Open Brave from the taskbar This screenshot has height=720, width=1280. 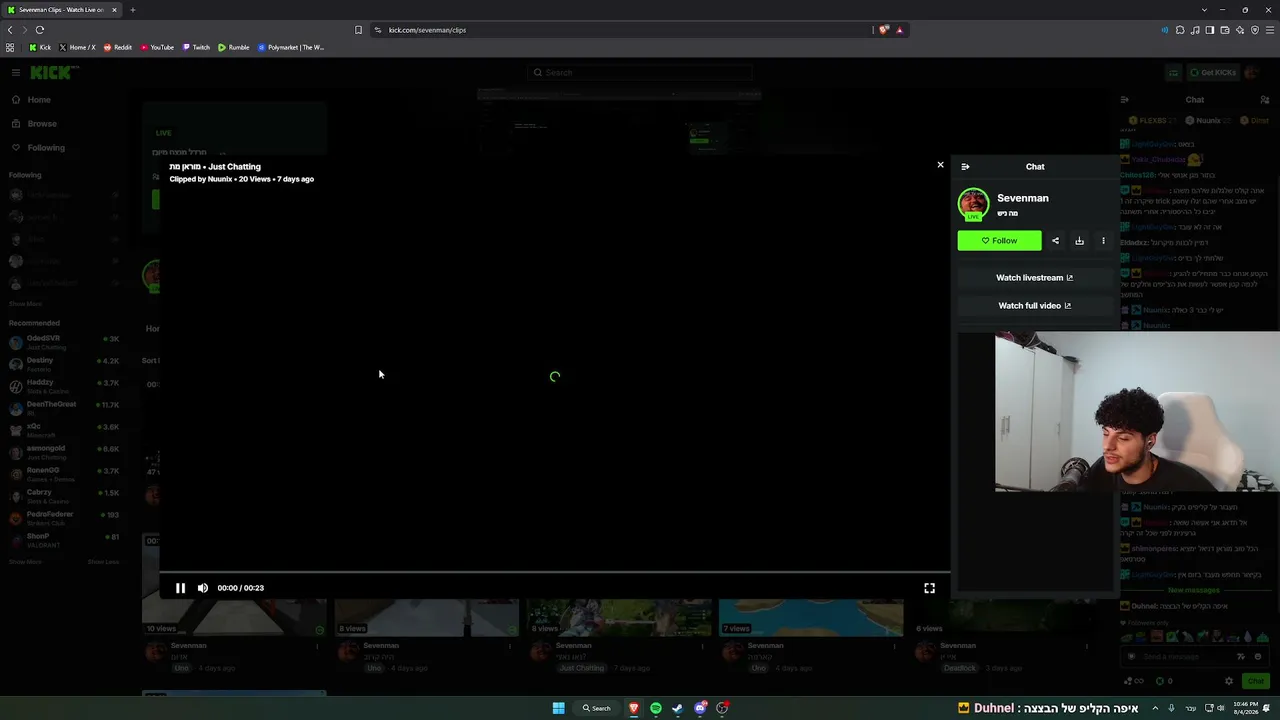(633, 708)
